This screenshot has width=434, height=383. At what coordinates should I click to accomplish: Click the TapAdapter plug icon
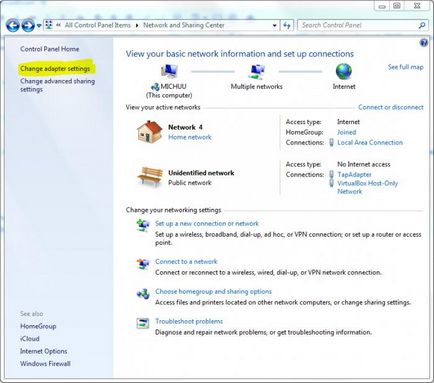click(331, 174)
